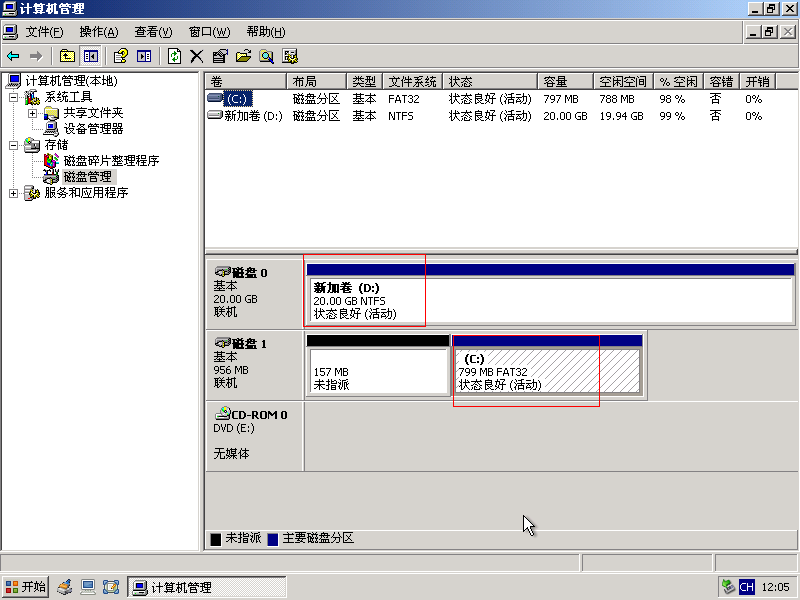Select the CD-ROM 0 DVD (E:) label

point(254,435)
